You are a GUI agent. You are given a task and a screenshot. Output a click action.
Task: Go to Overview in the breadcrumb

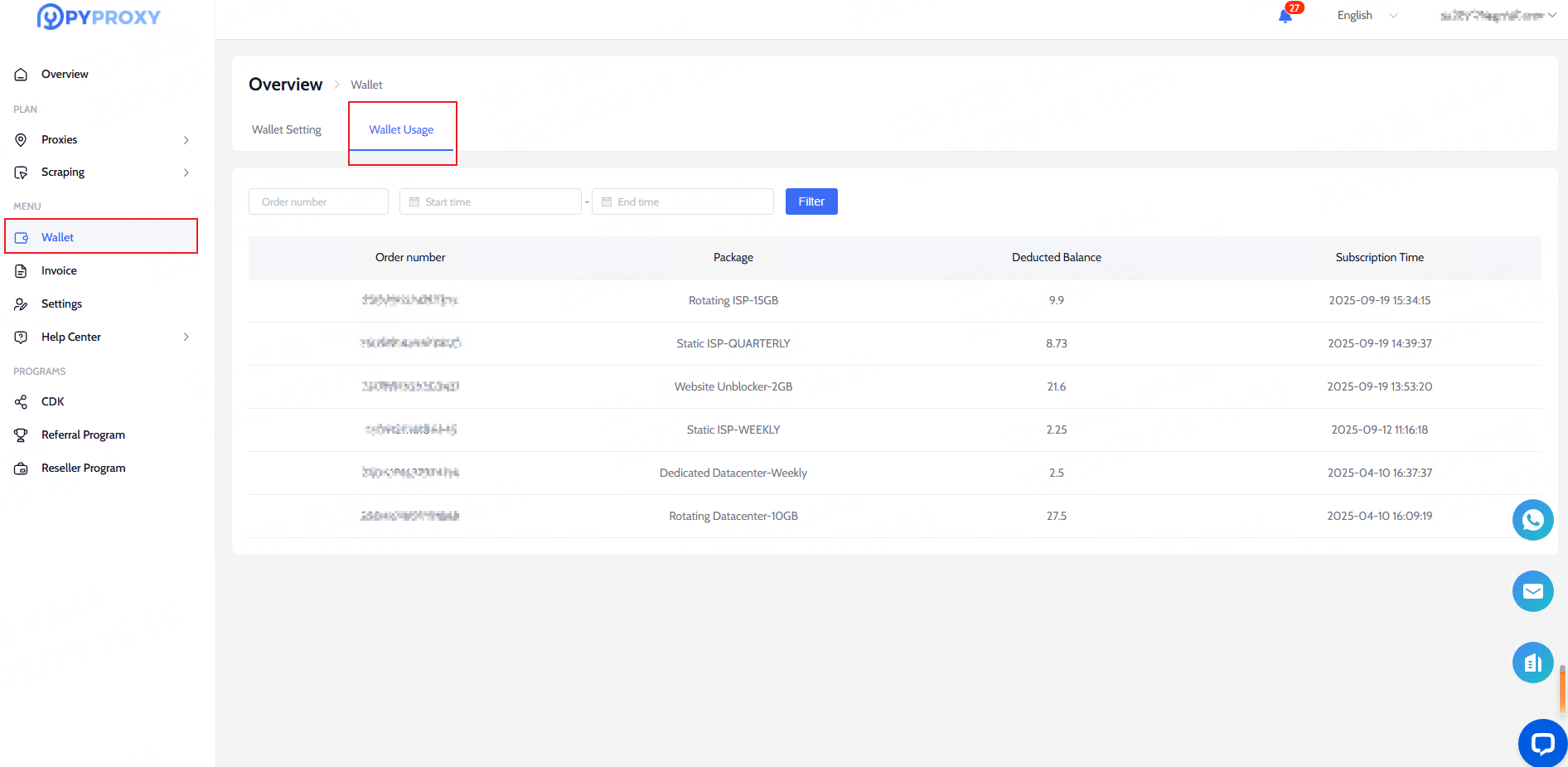tap(285, 85)
